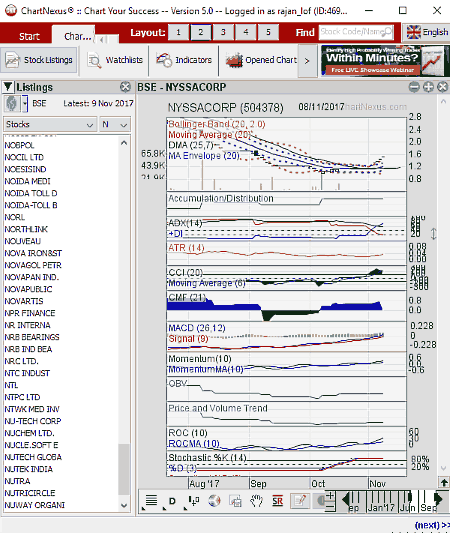Toggle the SR support-resistance tool

click(278, 501)
